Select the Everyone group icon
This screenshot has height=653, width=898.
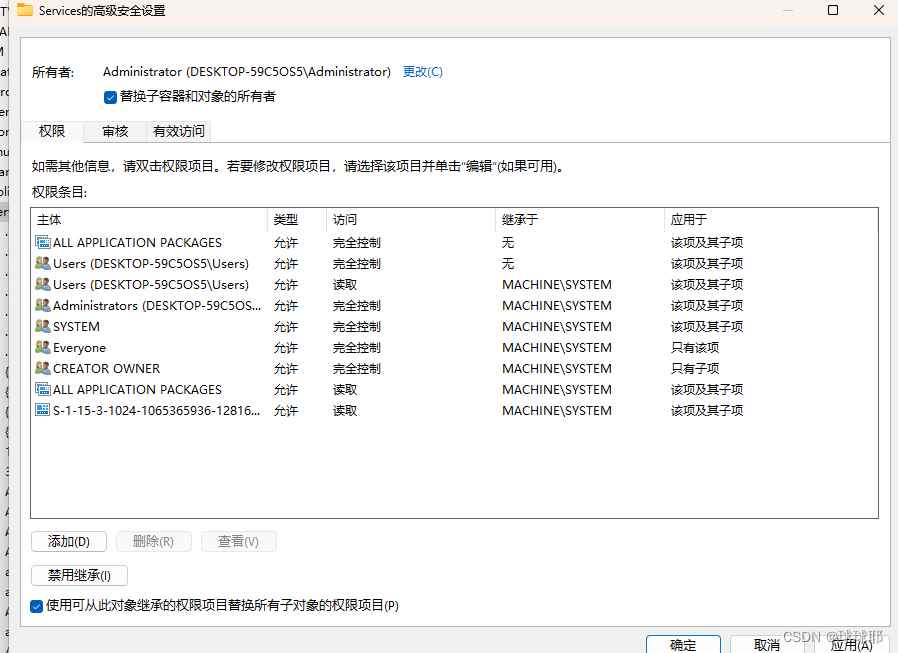(43, 347)
